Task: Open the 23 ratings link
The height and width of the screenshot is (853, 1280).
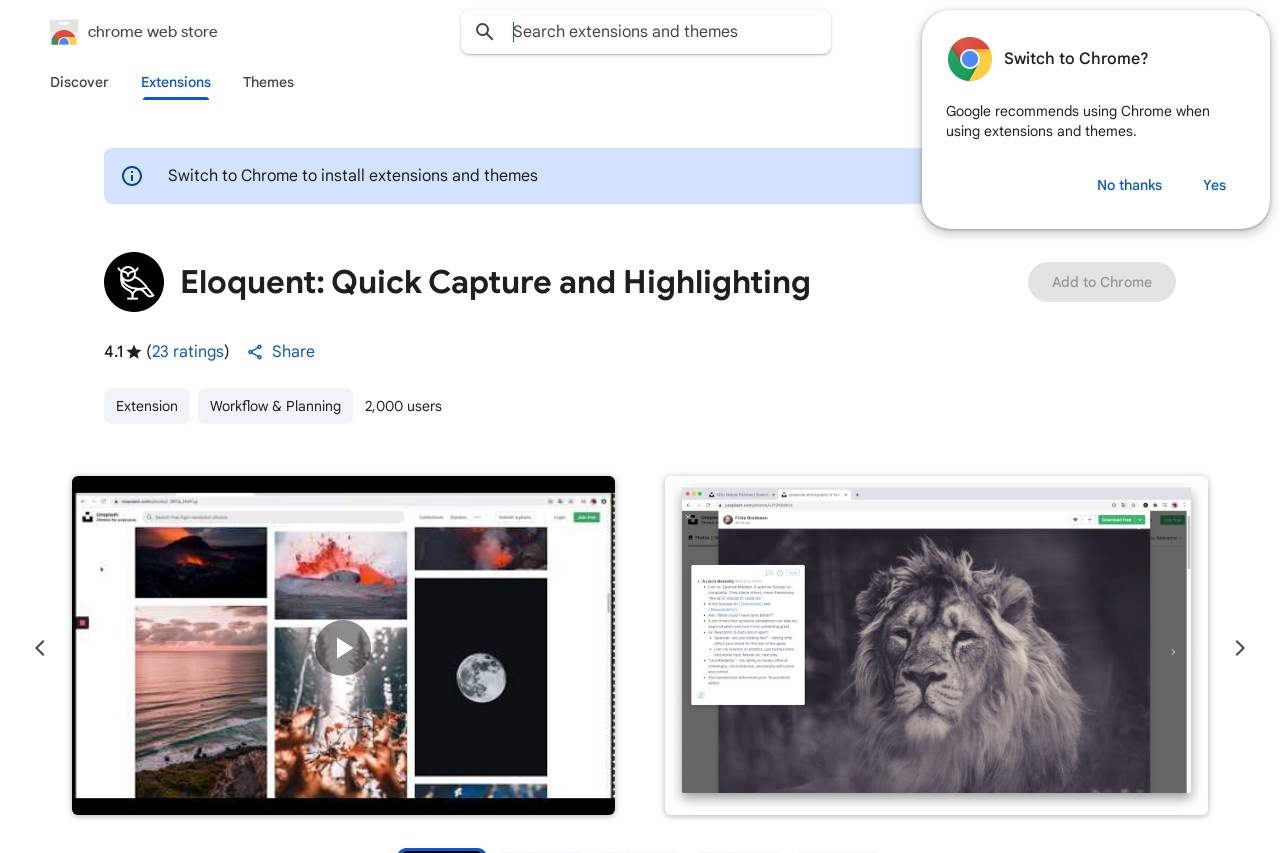Action: point(188,352)
